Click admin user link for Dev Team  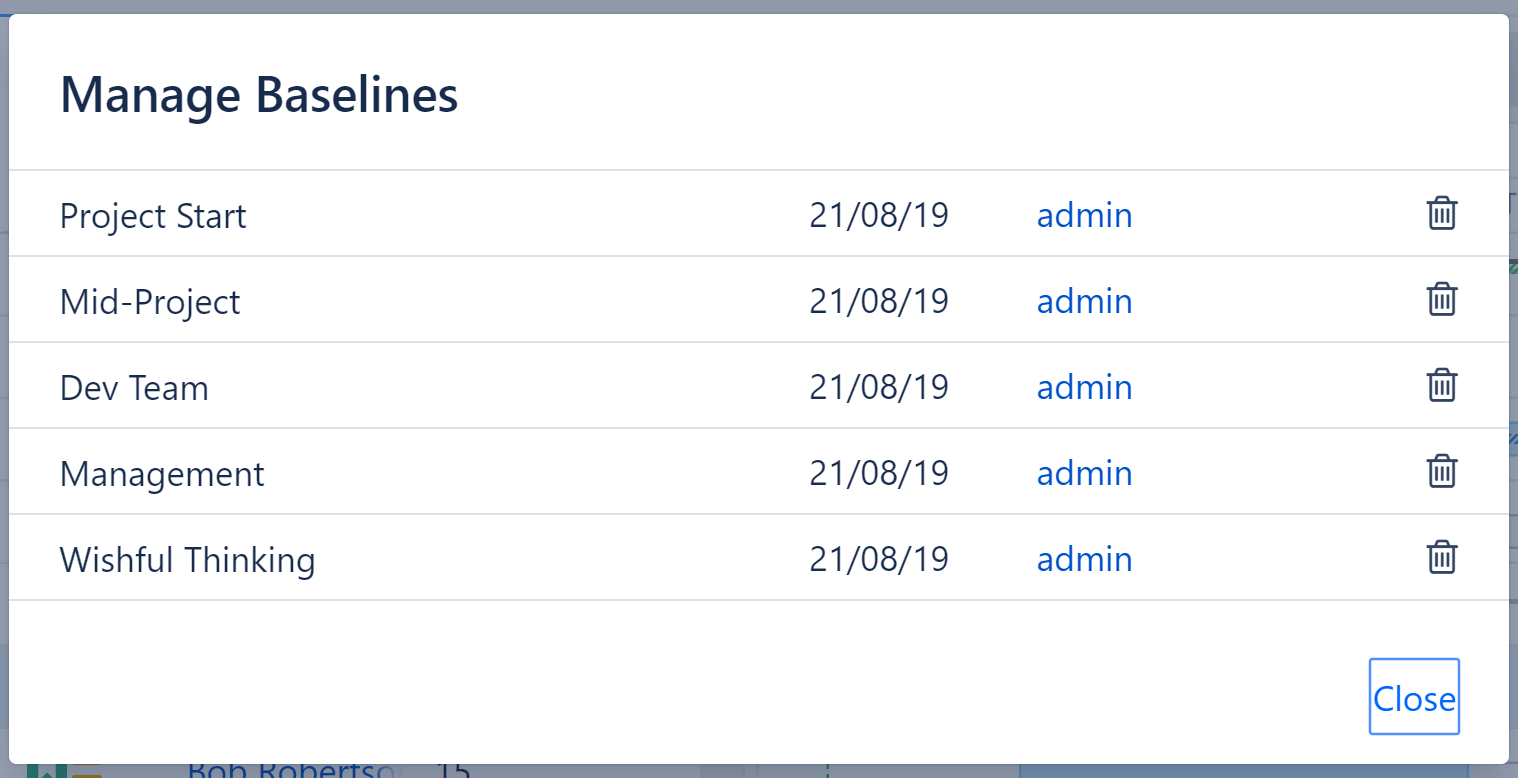1084,387
